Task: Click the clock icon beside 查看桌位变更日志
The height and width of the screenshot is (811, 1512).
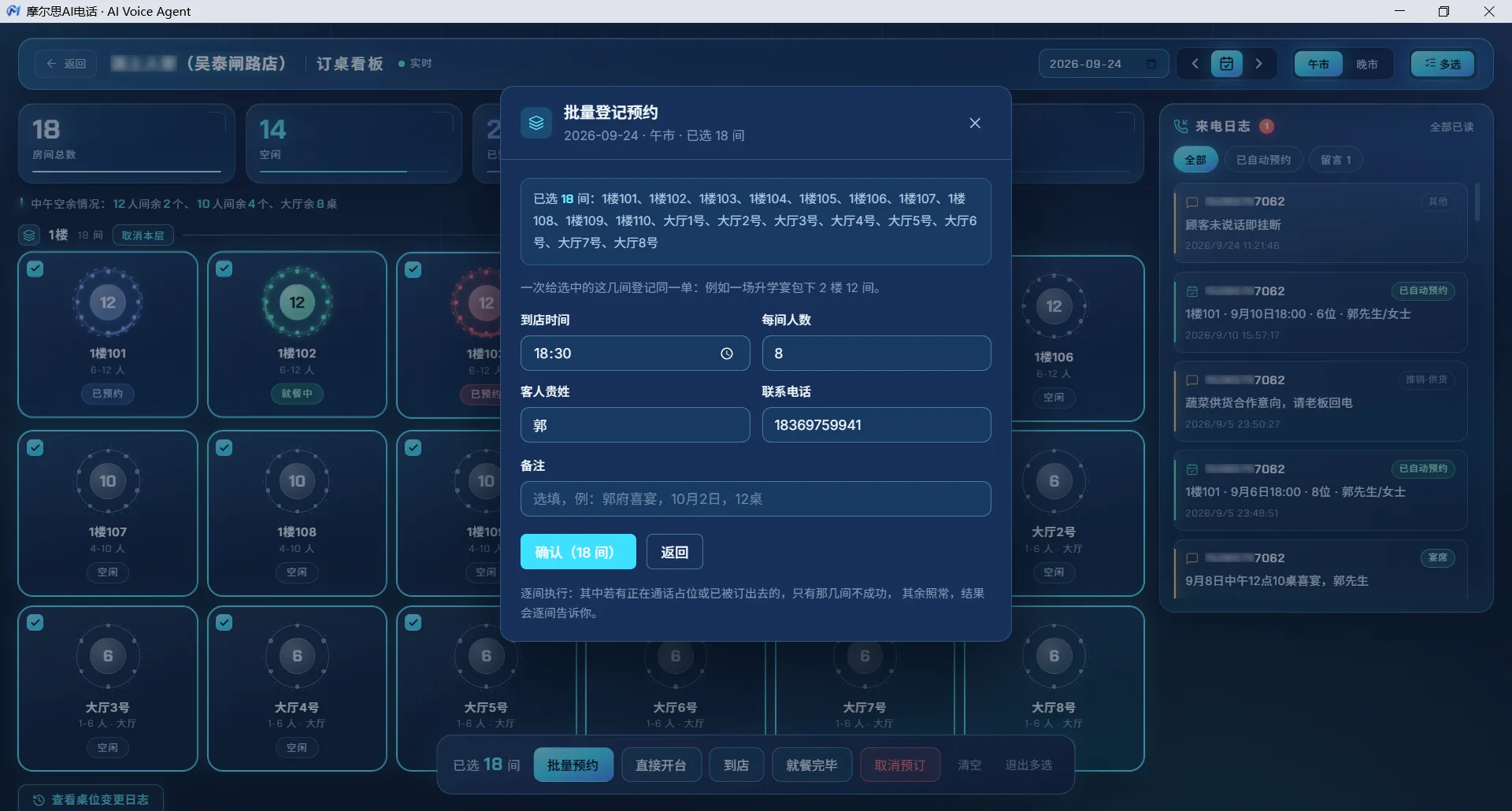Action: (39, 800)
